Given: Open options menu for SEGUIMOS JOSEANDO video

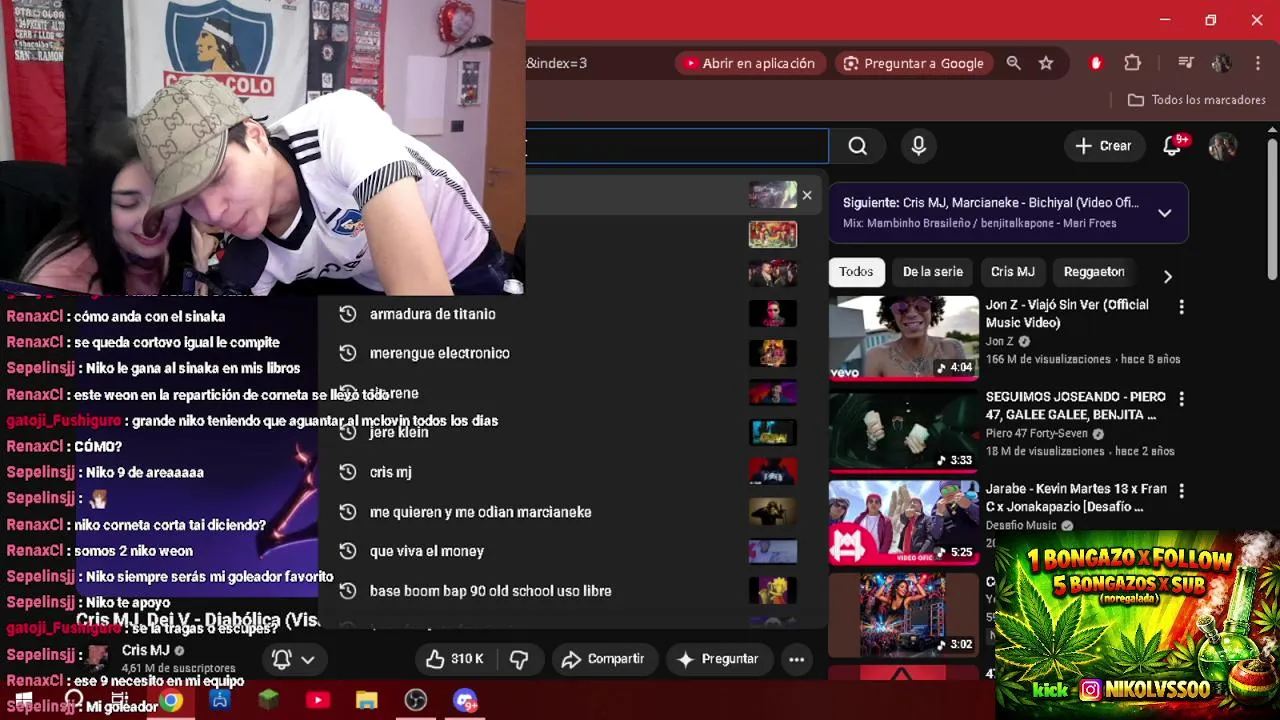Looking at the screenshot, I should pos(1181,399).
